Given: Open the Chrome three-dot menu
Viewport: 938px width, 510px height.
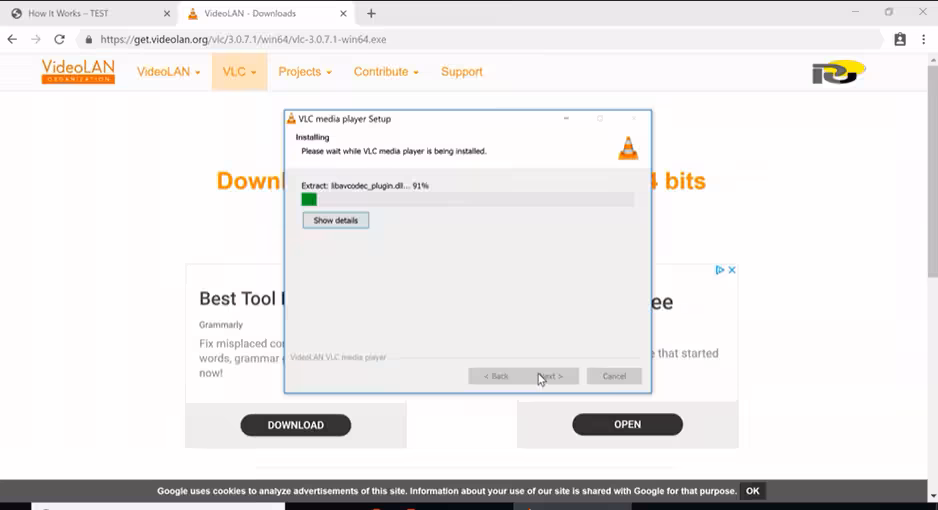Looking at the screenshot, I should click(924, 39).
